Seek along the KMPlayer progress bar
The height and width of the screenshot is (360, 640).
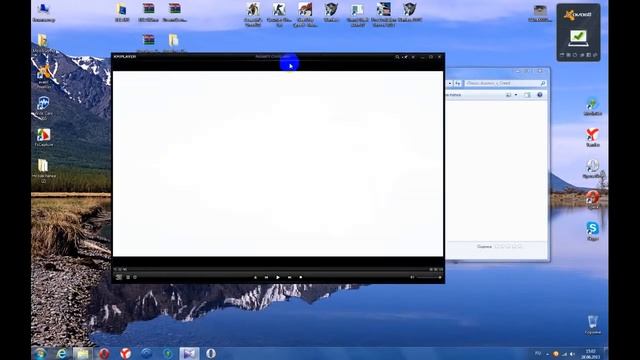tap(278, 269)
